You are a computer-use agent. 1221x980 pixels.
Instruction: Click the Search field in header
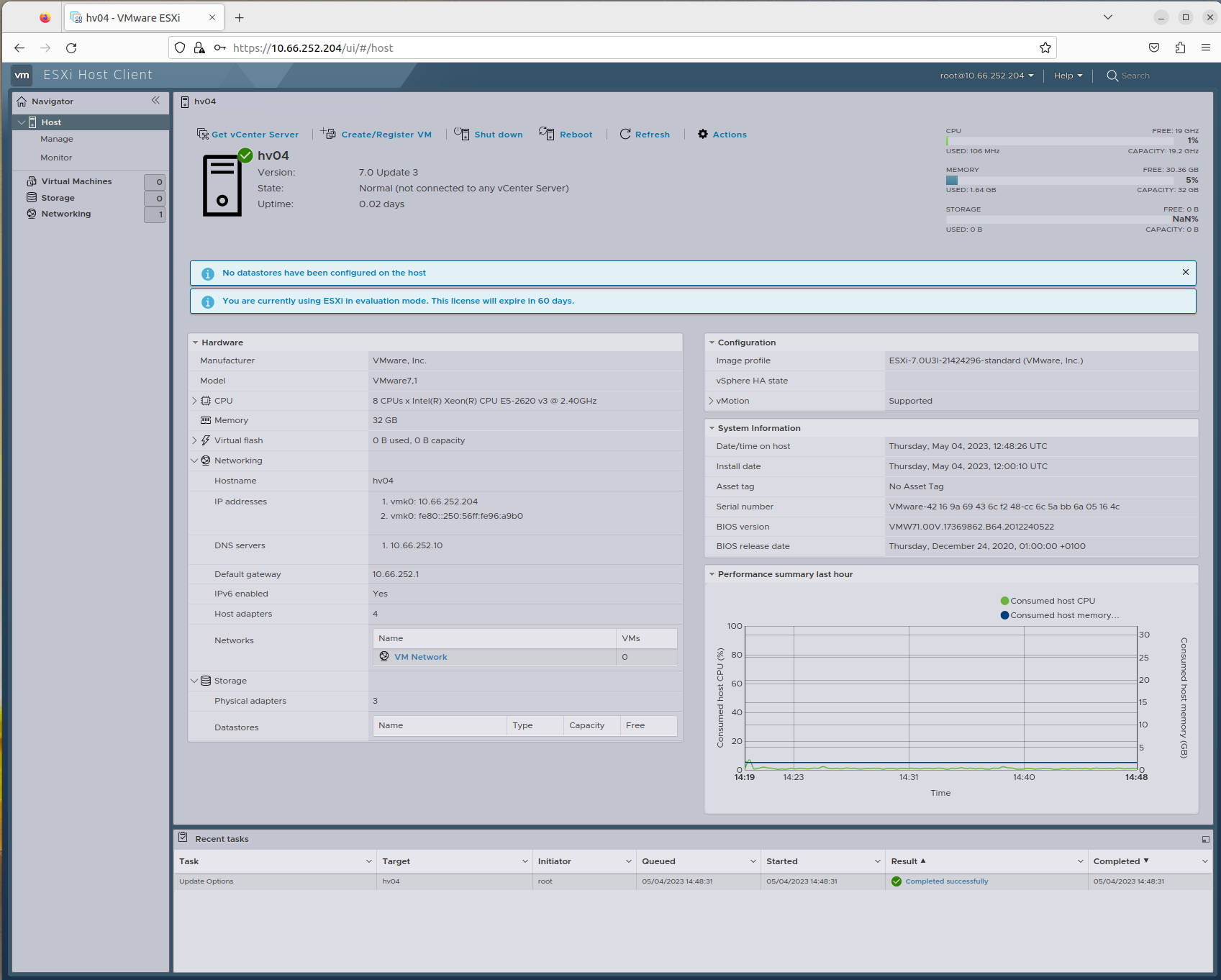(1135, 76)
